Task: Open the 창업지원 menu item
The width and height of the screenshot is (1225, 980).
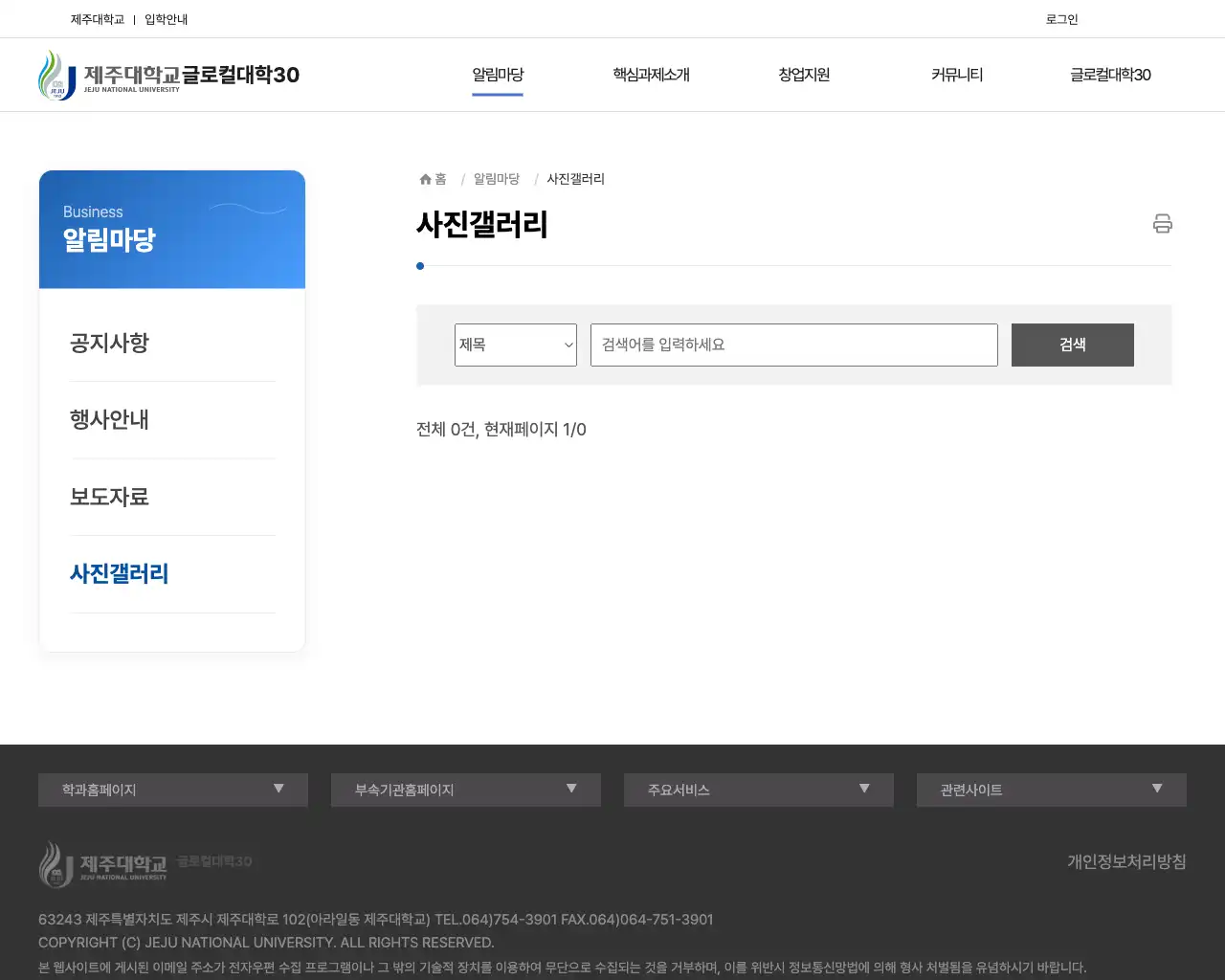Action: coord(804,75)
